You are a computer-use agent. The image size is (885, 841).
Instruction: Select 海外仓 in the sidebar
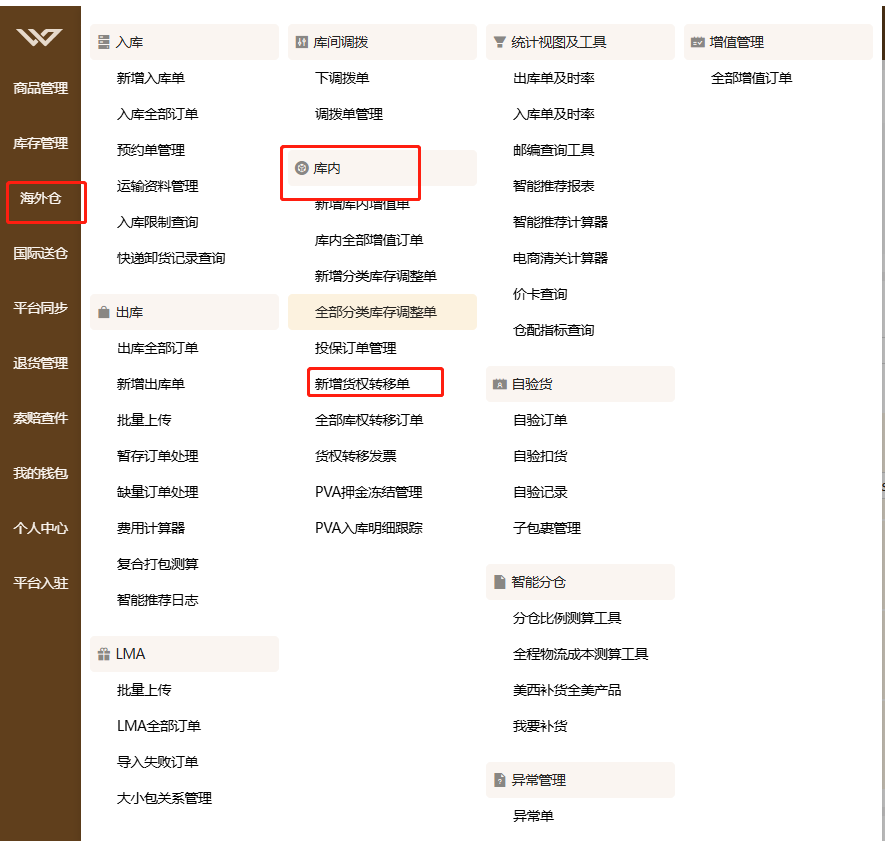[41, 198]
